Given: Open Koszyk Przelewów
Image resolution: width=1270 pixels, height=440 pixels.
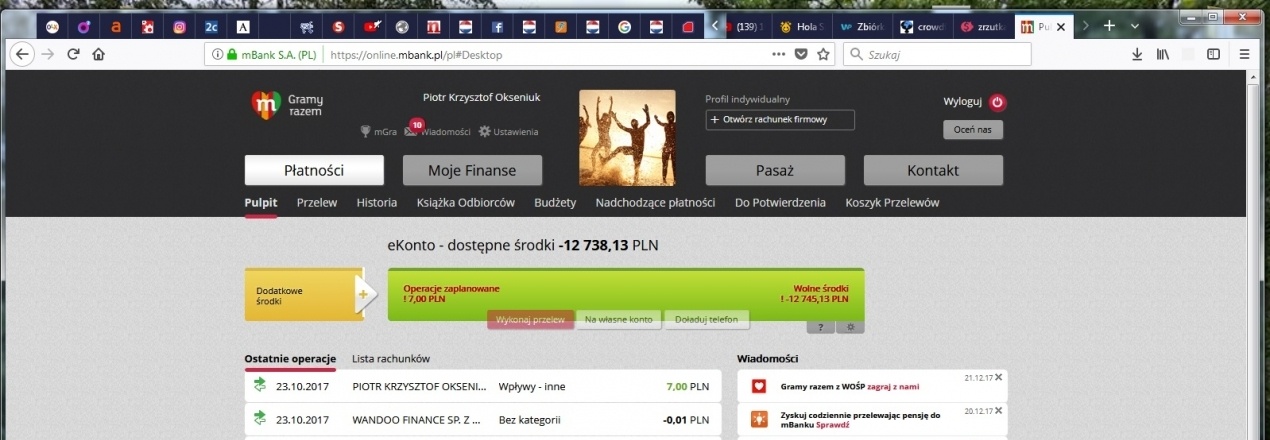Looking at the screenshot, I should (x=892, y=203).
